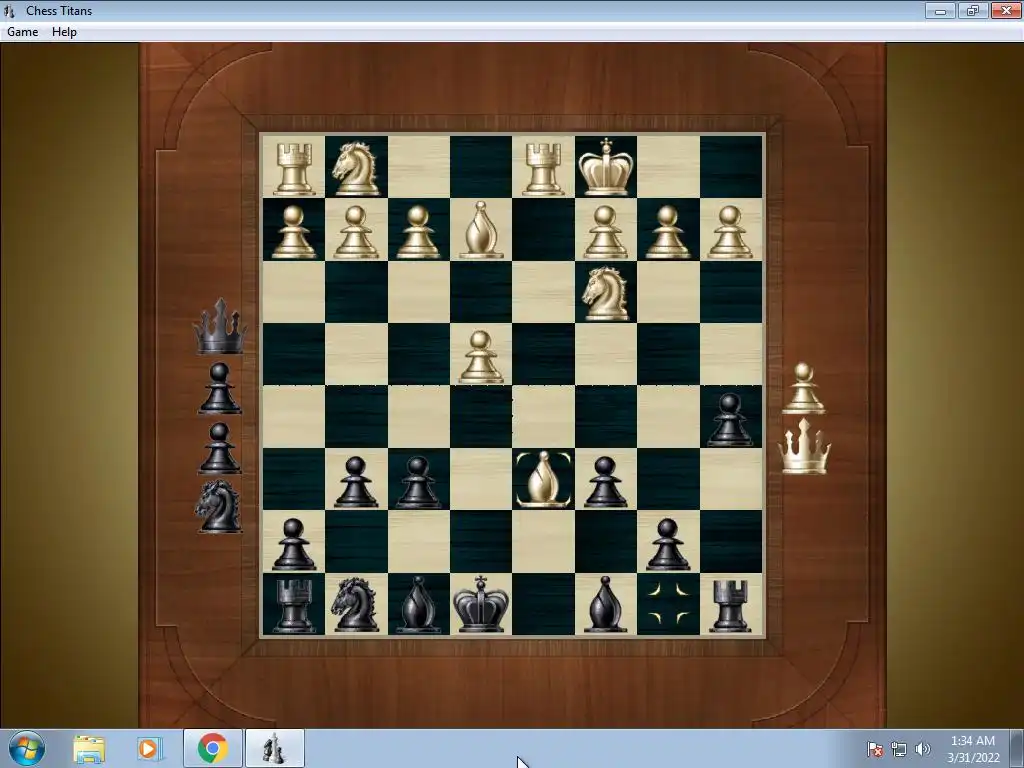The height and width of the screenshot is (768, 1024).
Task: Select the white rook beside the white king
Action: (543, 169)
